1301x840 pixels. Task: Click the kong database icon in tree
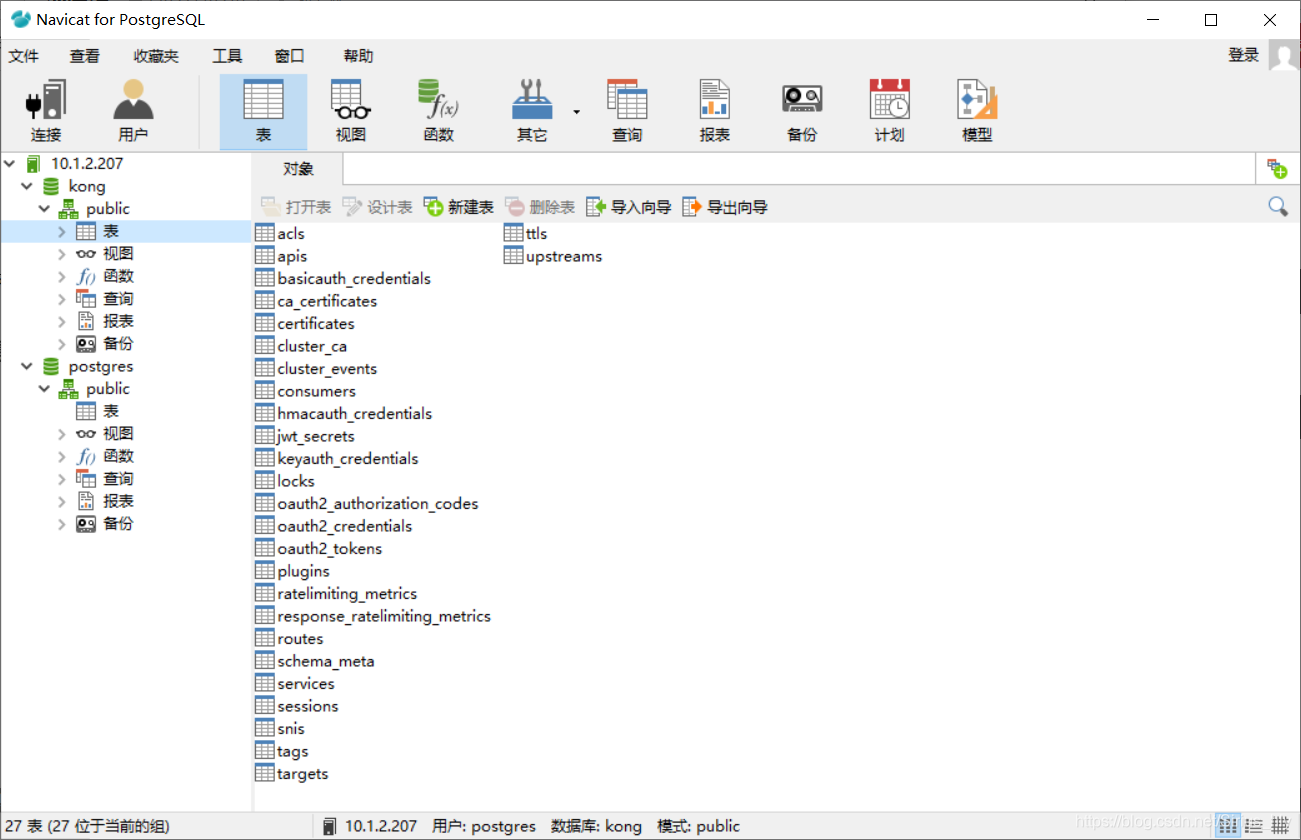click(x=51, y=186)
